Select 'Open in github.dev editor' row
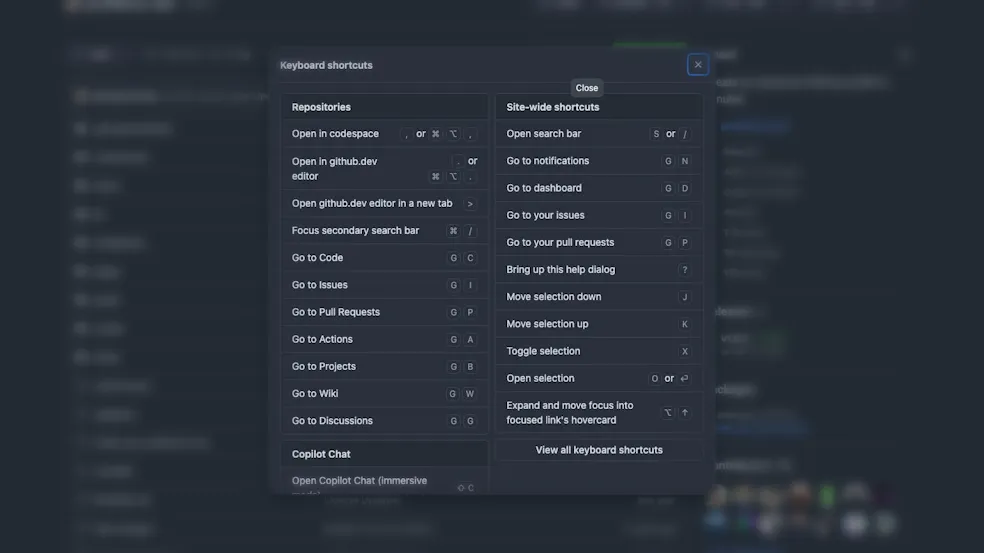The image size is (984, 553). (385, 169)
